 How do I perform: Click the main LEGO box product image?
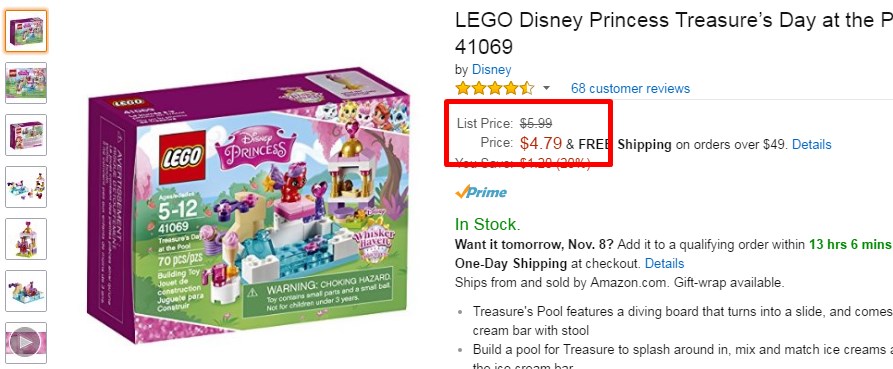(248, 205)
